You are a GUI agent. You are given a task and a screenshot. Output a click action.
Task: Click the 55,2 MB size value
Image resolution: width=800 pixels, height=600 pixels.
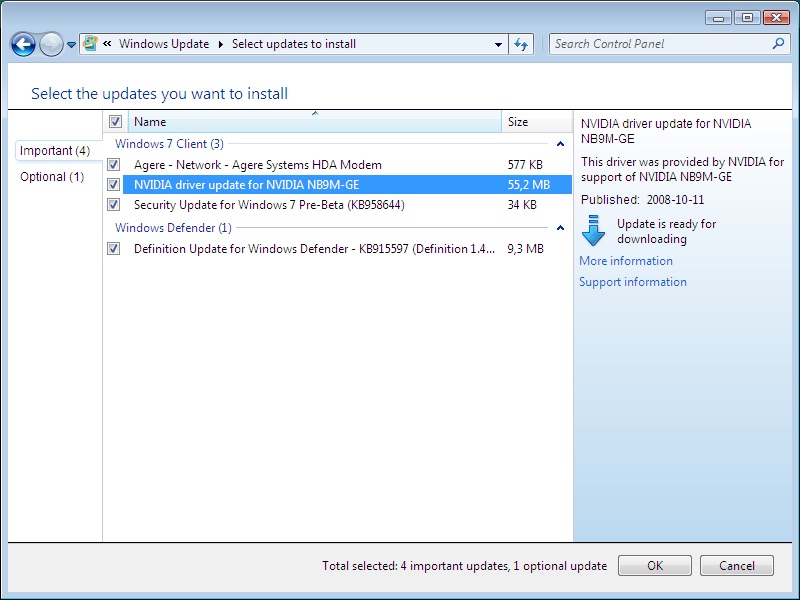coord(529,185)
